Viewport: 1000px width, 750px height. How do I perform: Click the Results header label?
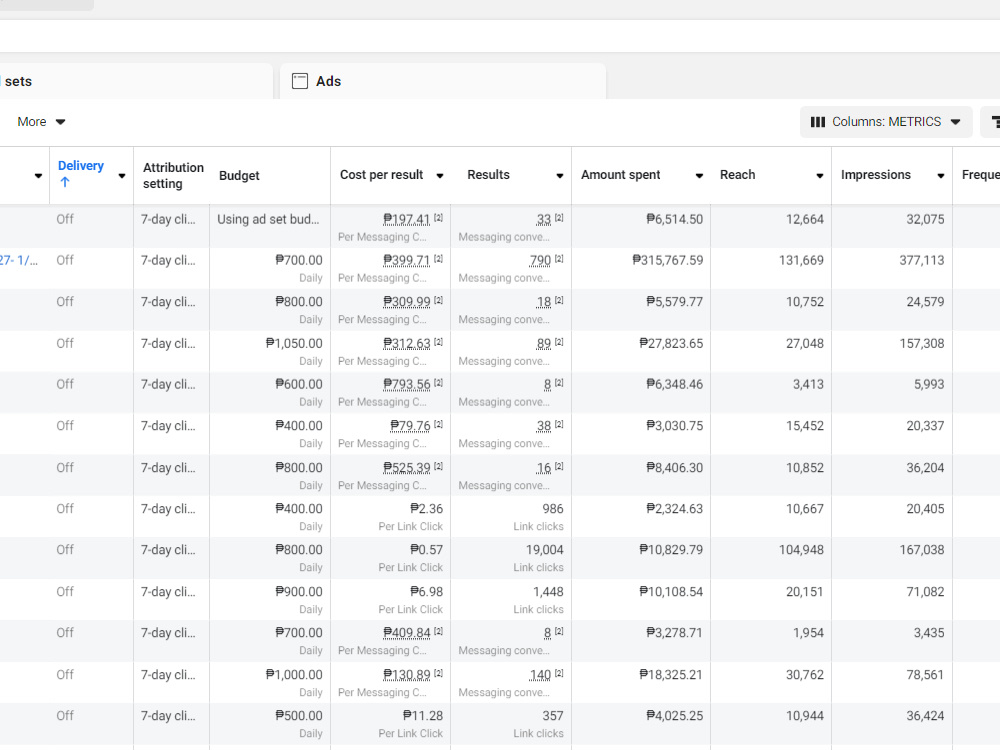[488, 175]
